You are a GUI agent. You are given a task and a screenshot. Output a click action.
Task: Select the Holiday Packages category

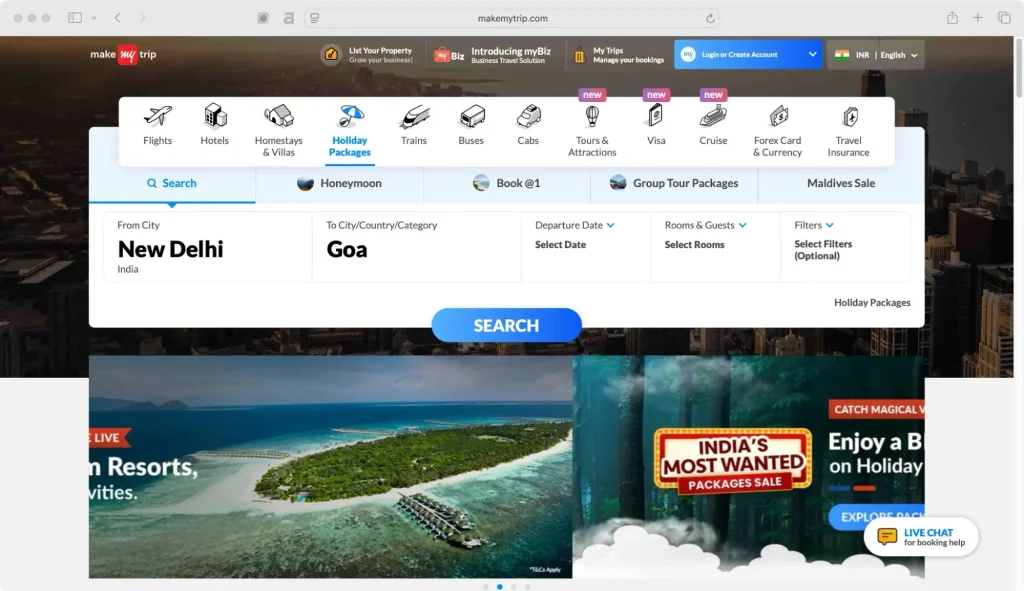[x=349, y=131]
